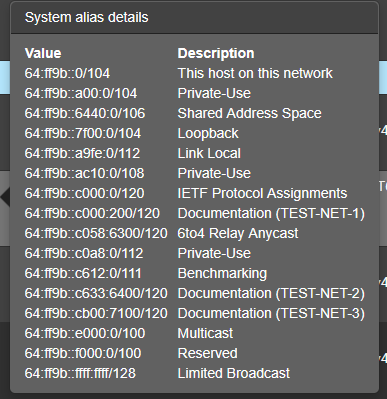Click the Reserved description
The image size is (387, 399).
point(208,353)
